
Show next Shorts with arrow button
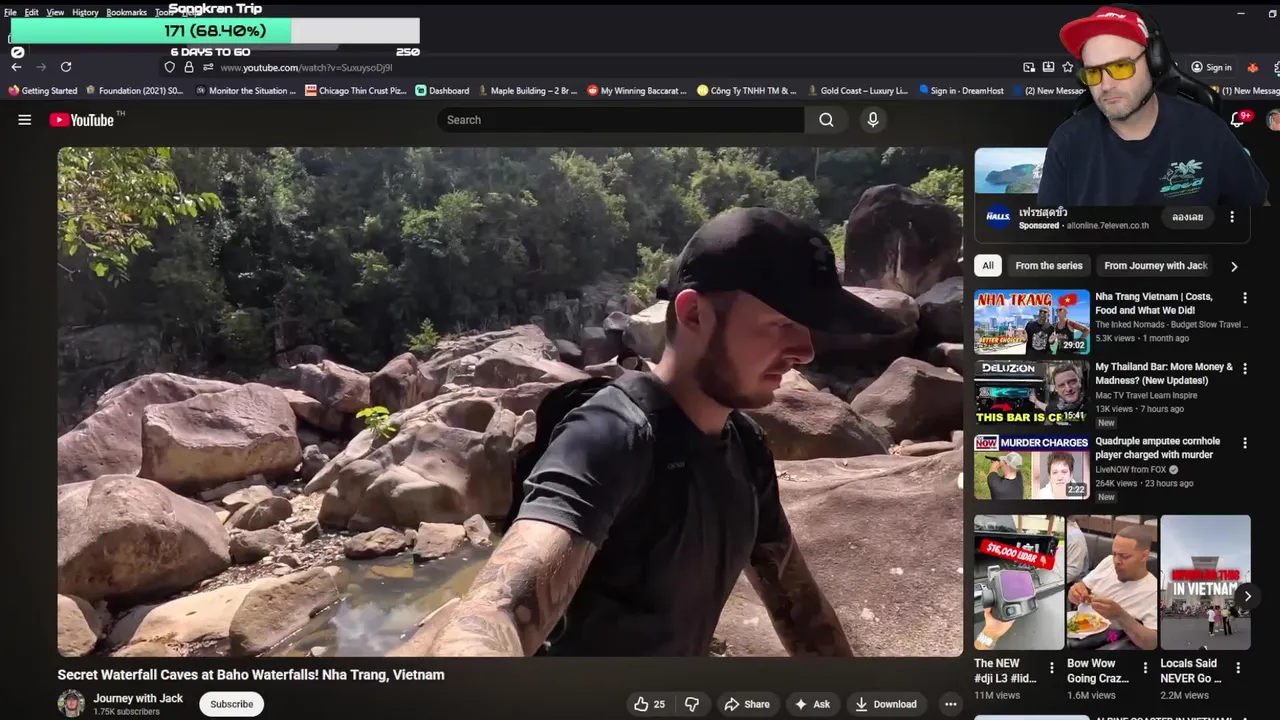coord(1247,596)
